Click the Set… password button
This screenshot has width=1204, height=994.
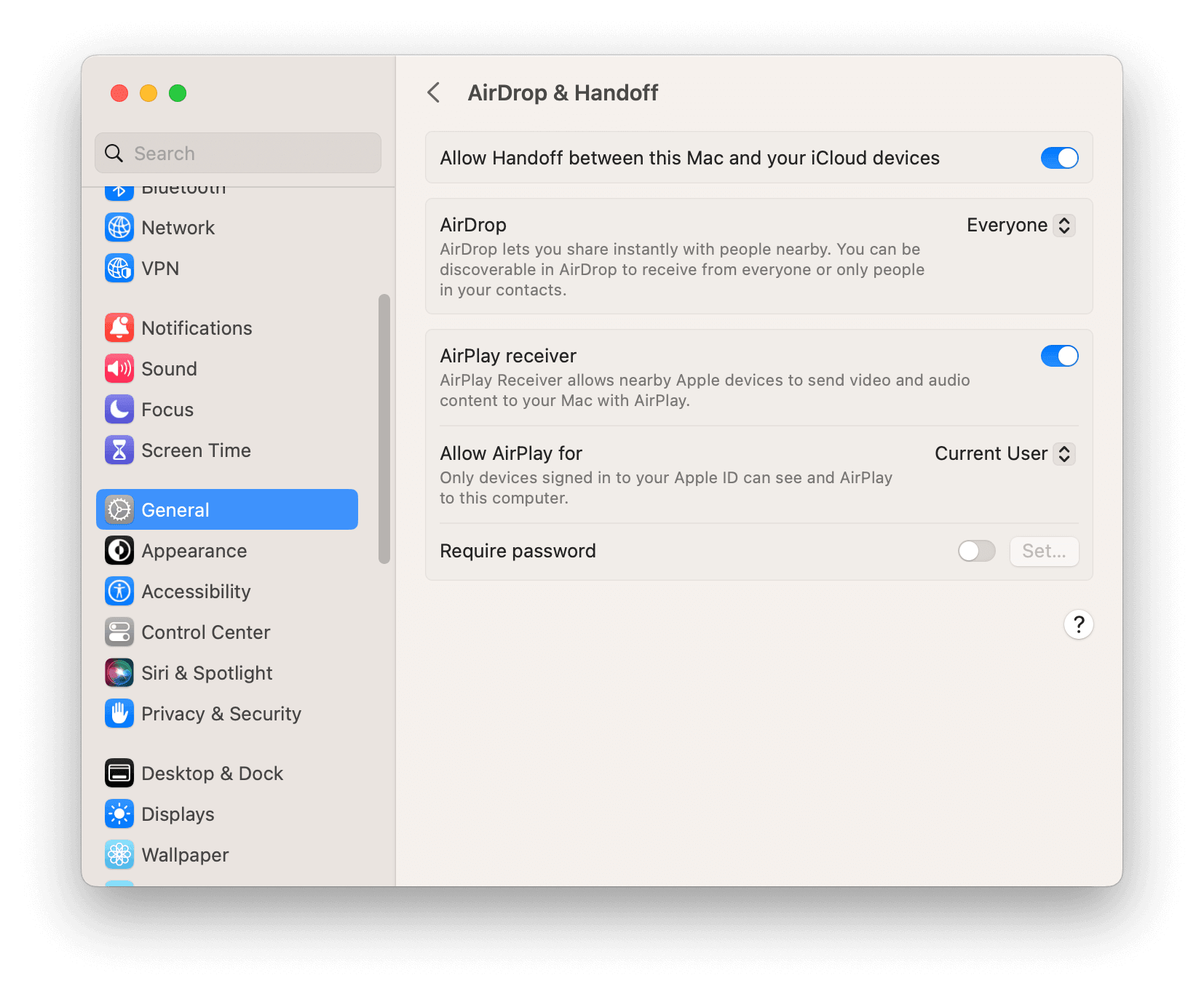tap(1044, 551)
